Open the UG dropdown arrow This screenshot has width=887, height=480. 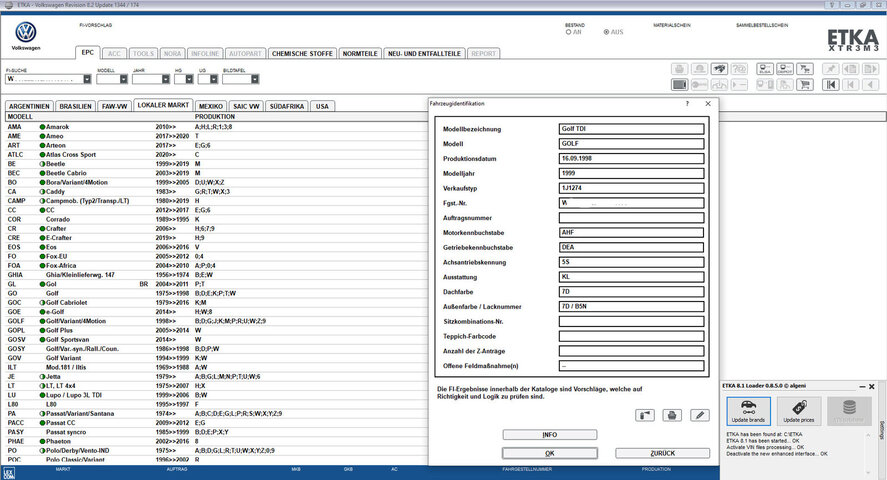pyautogui.click(x=213, y=79)
